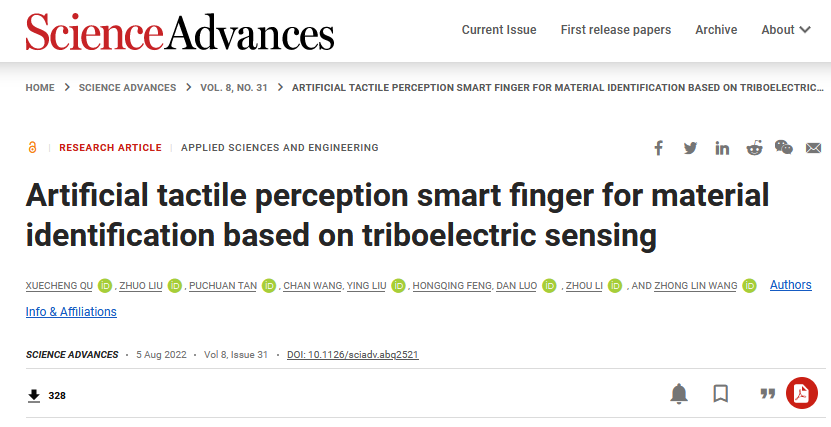Go to First release papers
The image size is (831, 427).
[x=616, y=30]
